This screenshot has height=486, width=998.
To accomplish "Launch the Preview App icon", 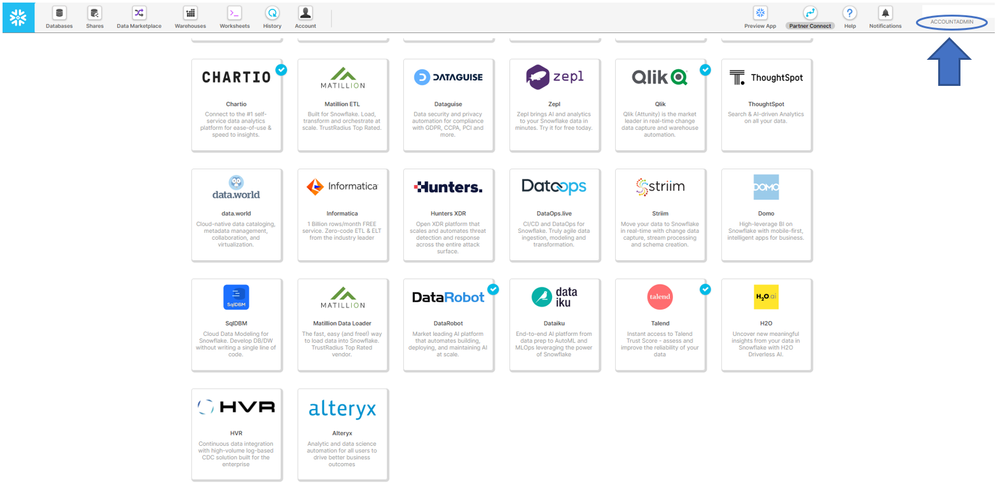I will (760, 13).
